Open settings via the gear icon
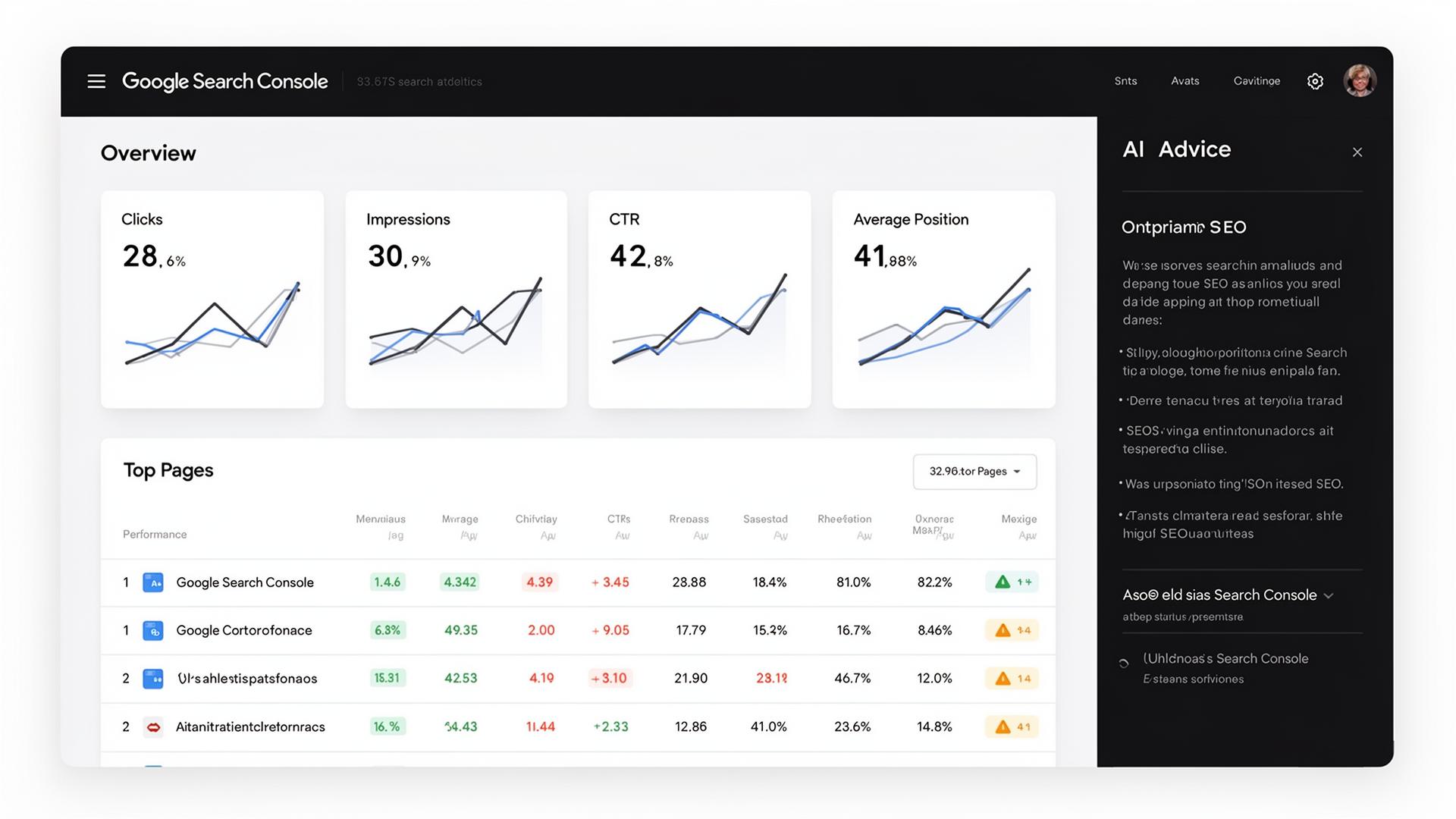Screen dimensions: 1456x819 tap(1315, 81)
